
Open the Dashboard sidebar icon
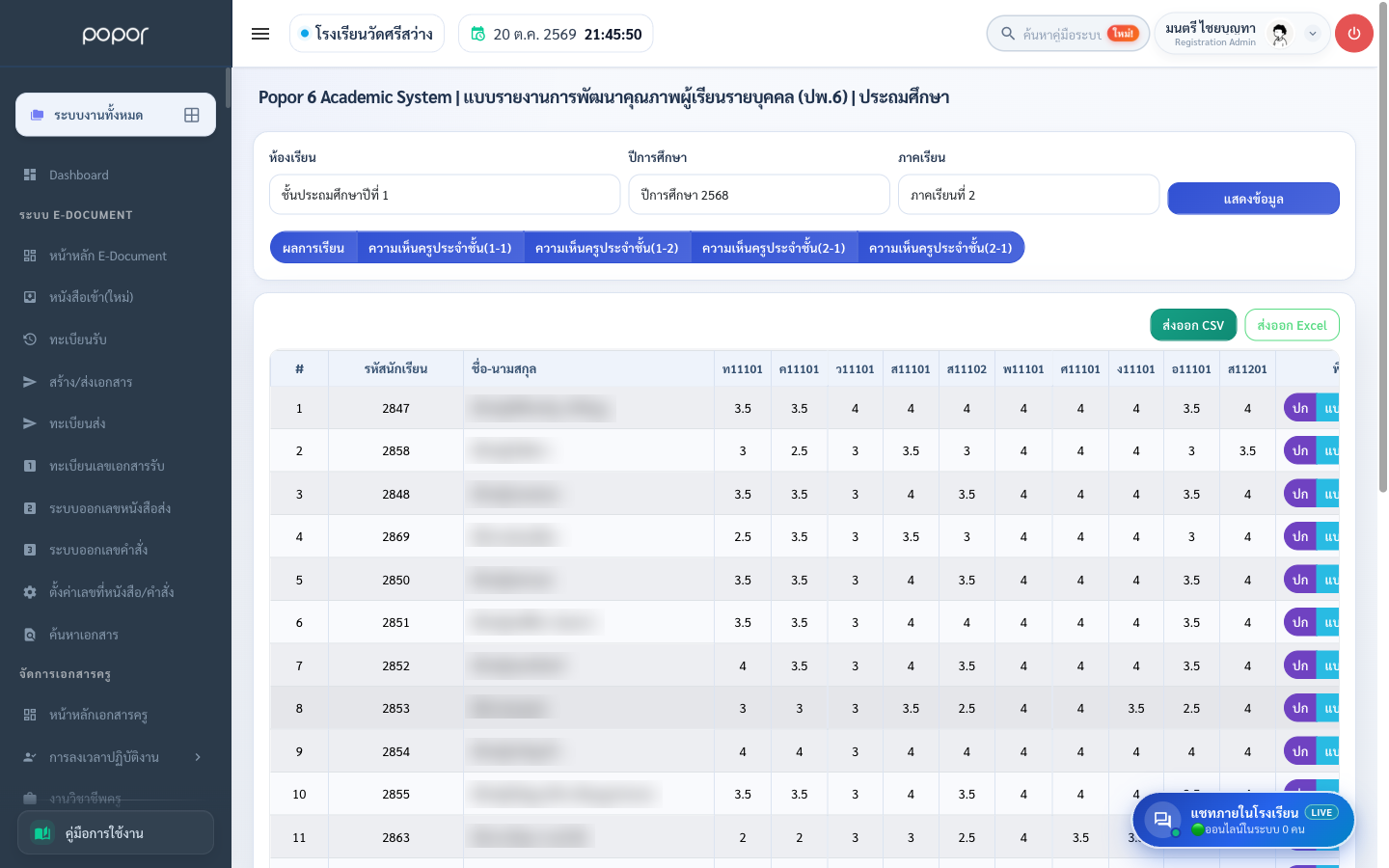tap(30, 175)
